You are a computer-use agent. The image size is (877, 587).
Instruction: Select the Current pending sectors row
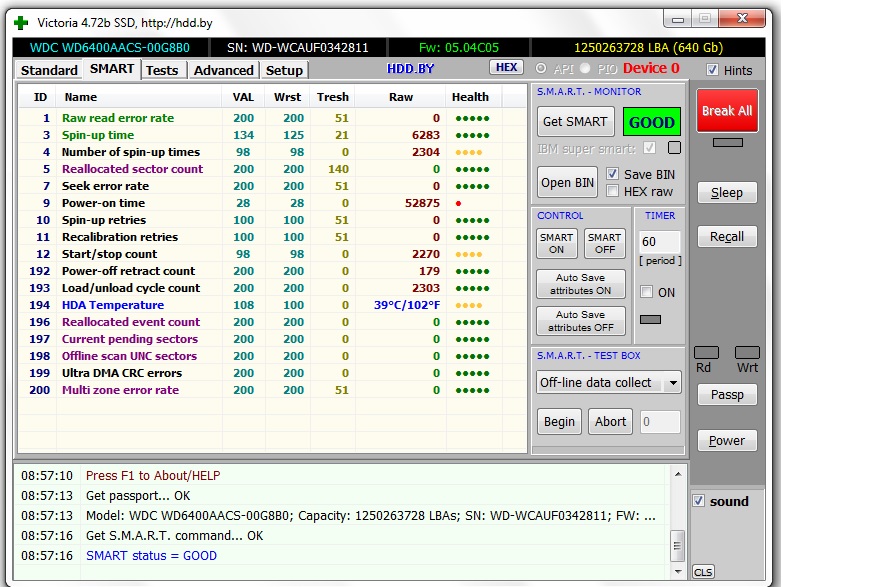pyautogui.click(x=272, y=339)
